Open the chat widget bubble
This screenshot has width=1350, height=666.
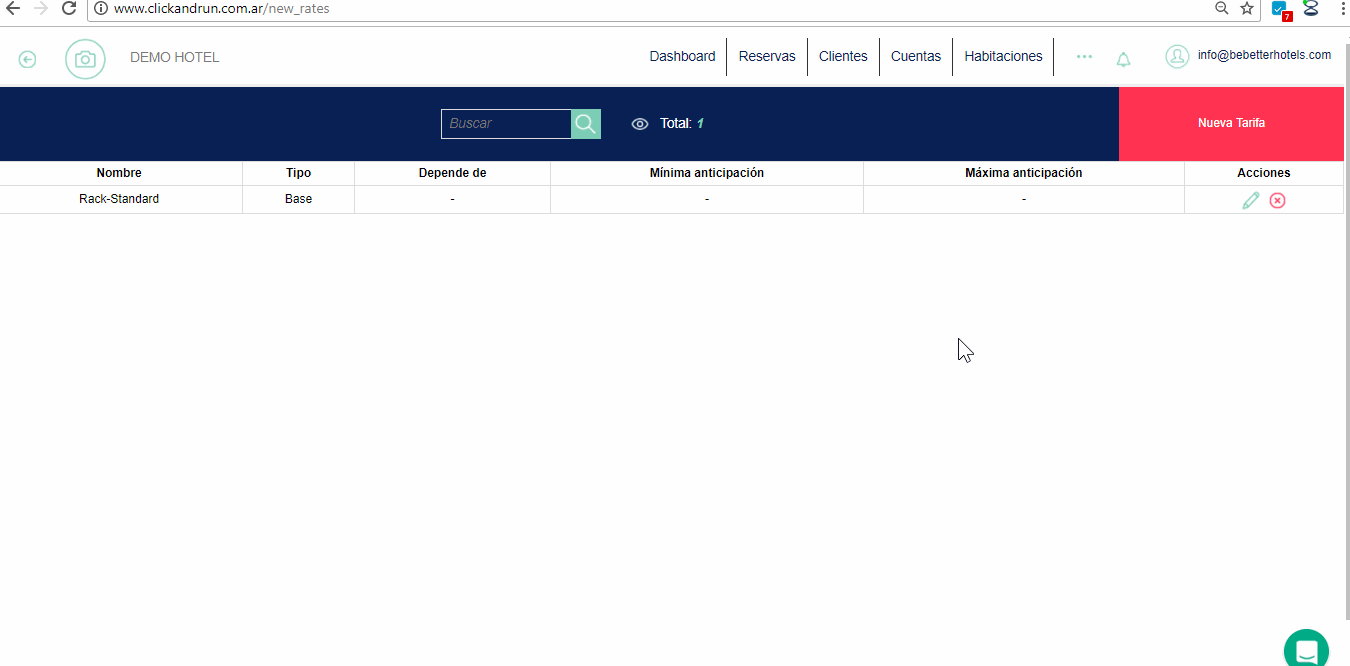click(x=1306, y=650)
